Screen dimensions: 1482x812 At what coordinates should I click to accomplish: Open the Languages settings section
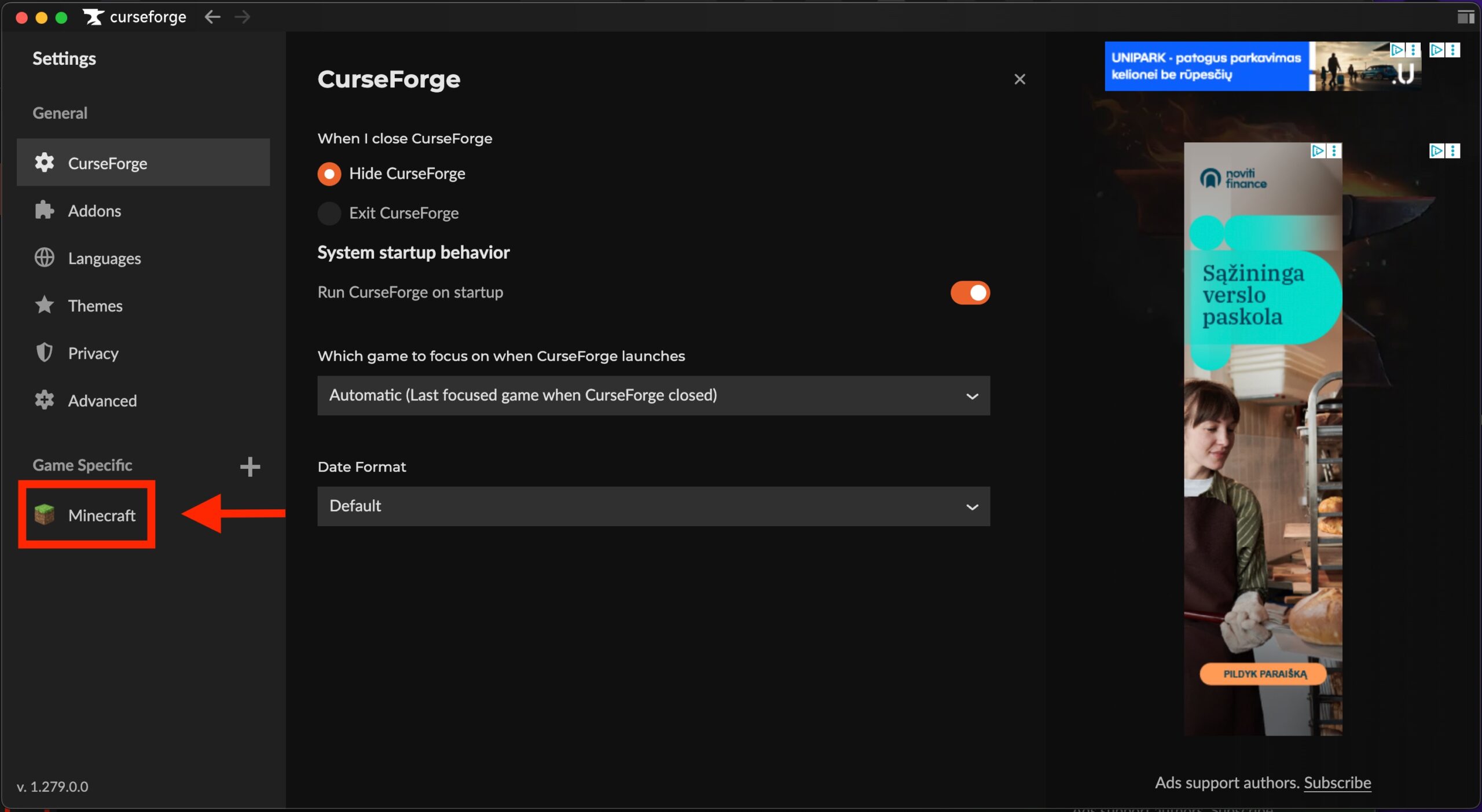click(143, 258)
